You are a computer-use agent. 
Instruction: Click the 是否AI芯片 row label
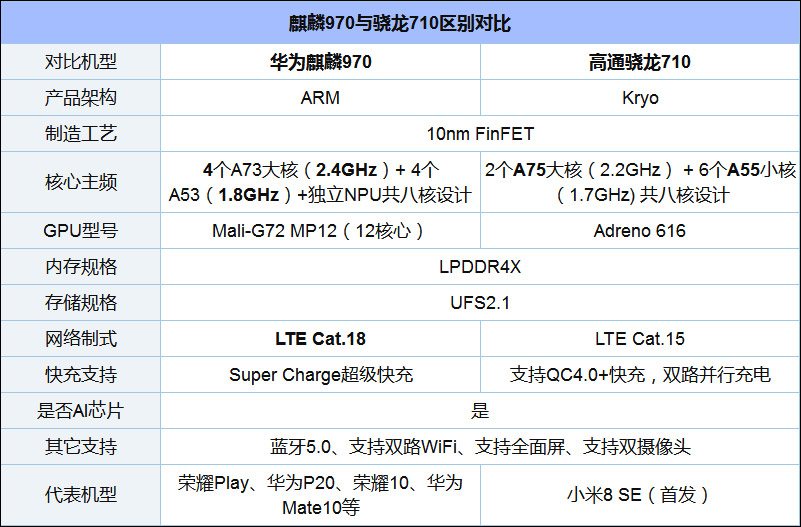81,411
